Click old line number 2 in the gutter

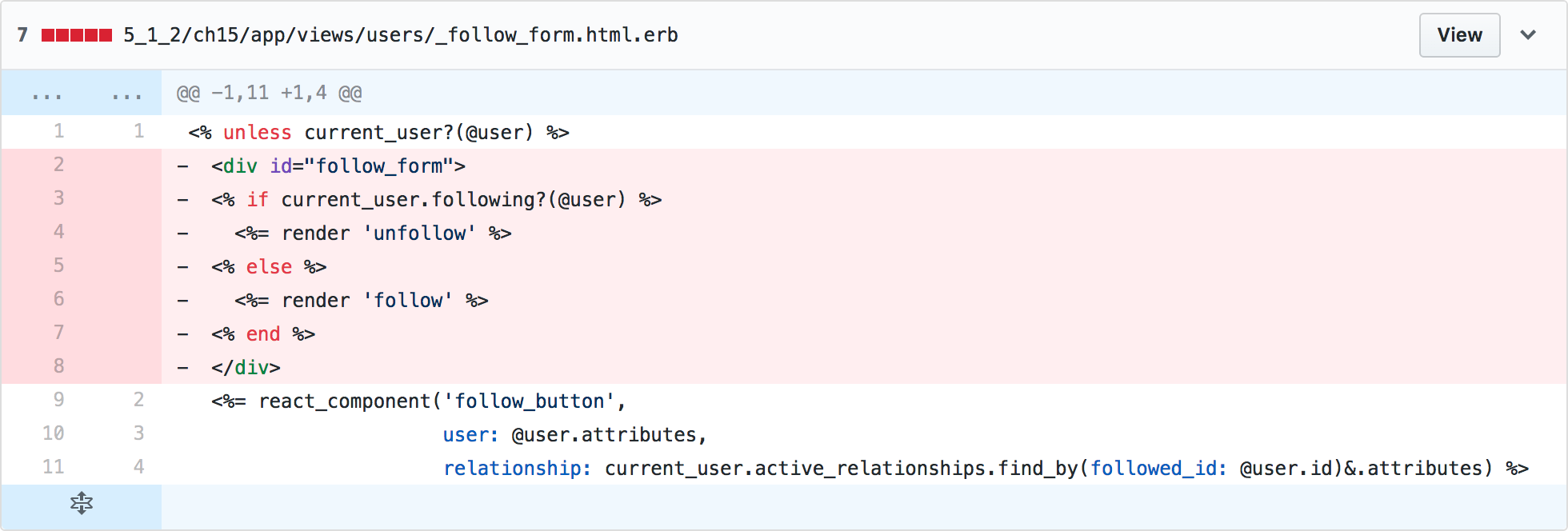point(58,165)
